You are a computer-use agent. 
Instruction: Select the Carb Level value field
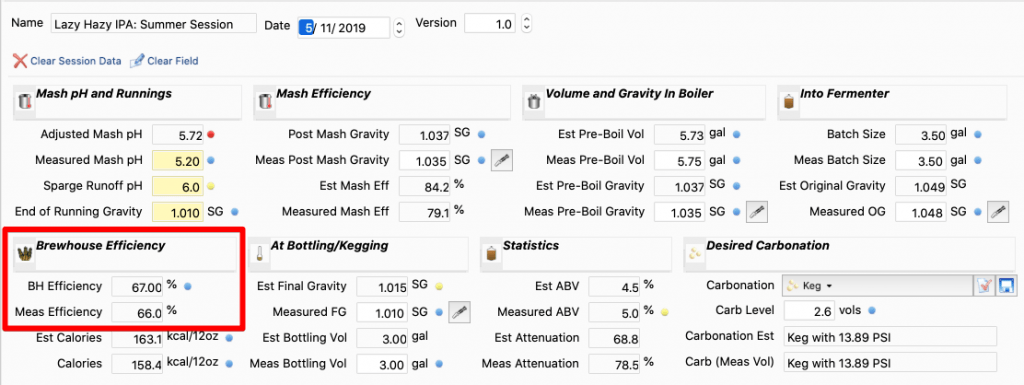pyautogui.click(x=809, y=311)
